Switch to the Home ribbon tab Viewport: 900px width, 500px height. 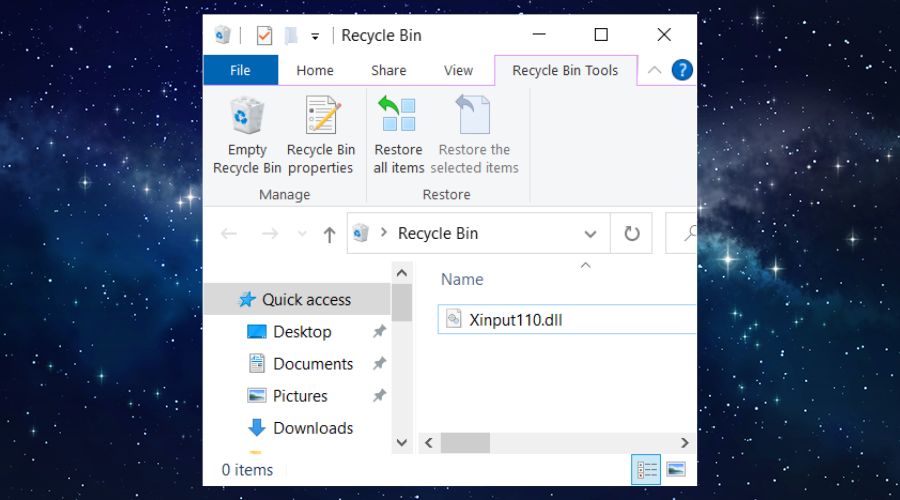[x=315, y=70]
